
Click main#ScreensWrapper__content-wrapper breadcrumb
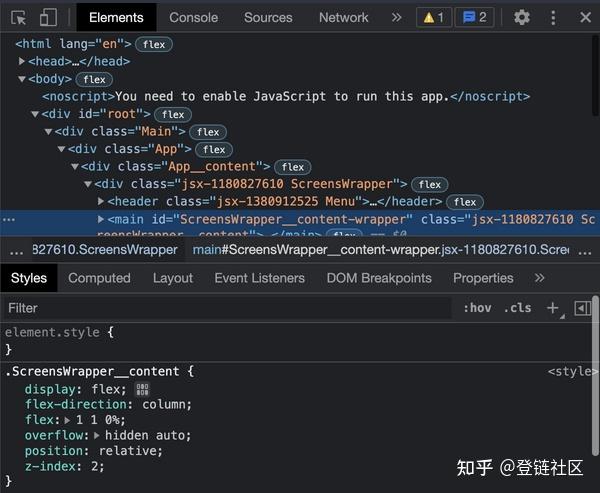click(381, 250)
